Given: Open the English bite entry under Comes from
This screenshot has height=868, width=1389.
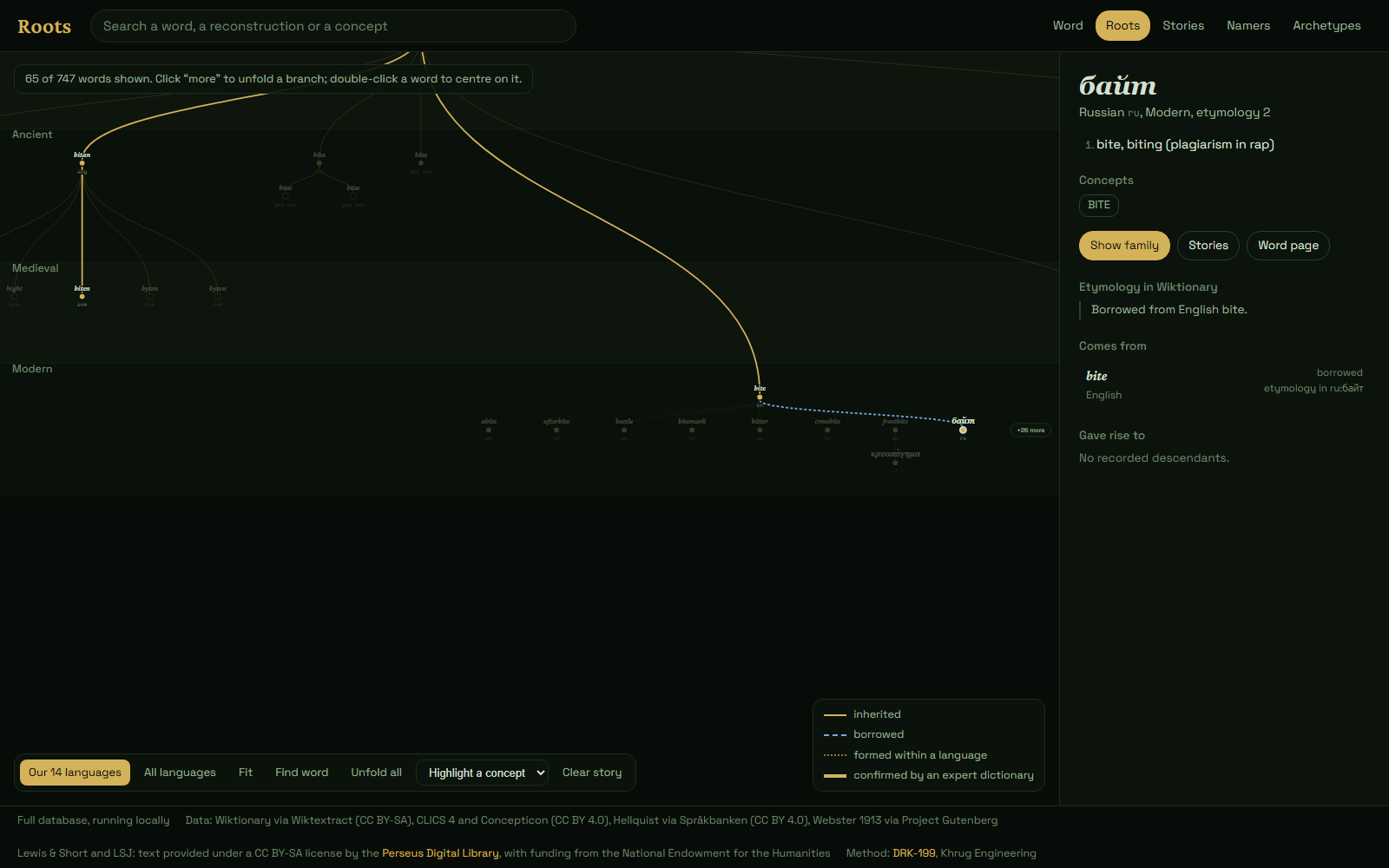Looking at the screenshot, I should click(x=1224, y=385).
